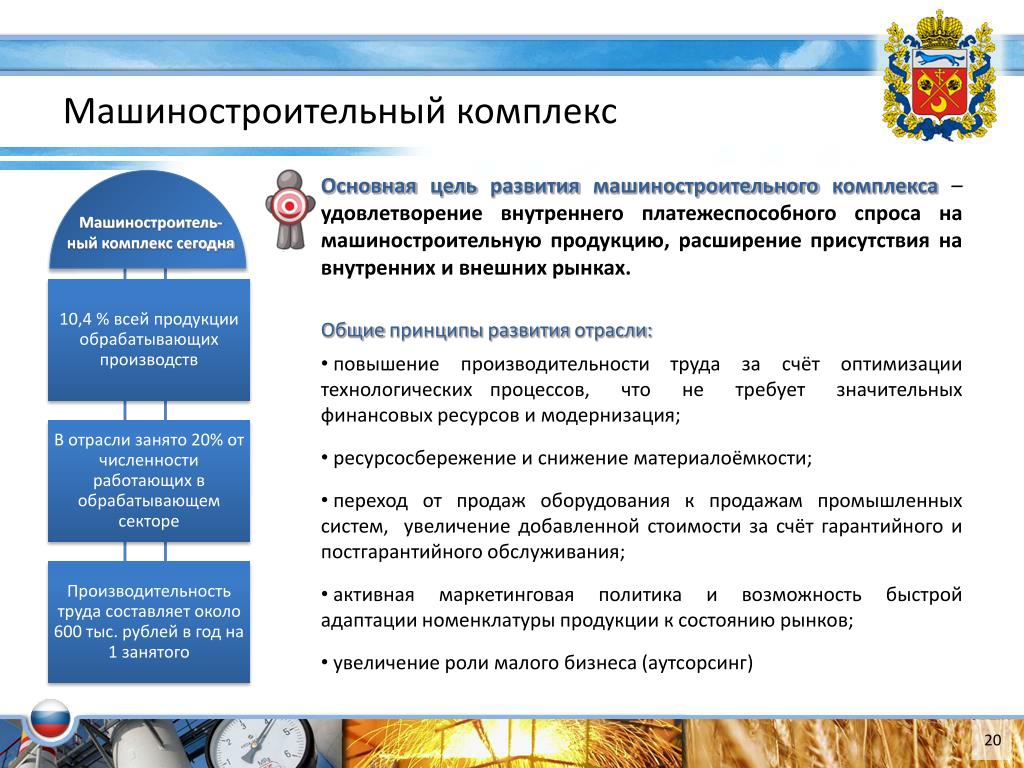Click the Orenburg coat of arms emblem
Image resolution: width=1024 pixels, height=768 pixels.
pyautogui.click(x=940, y=74)
